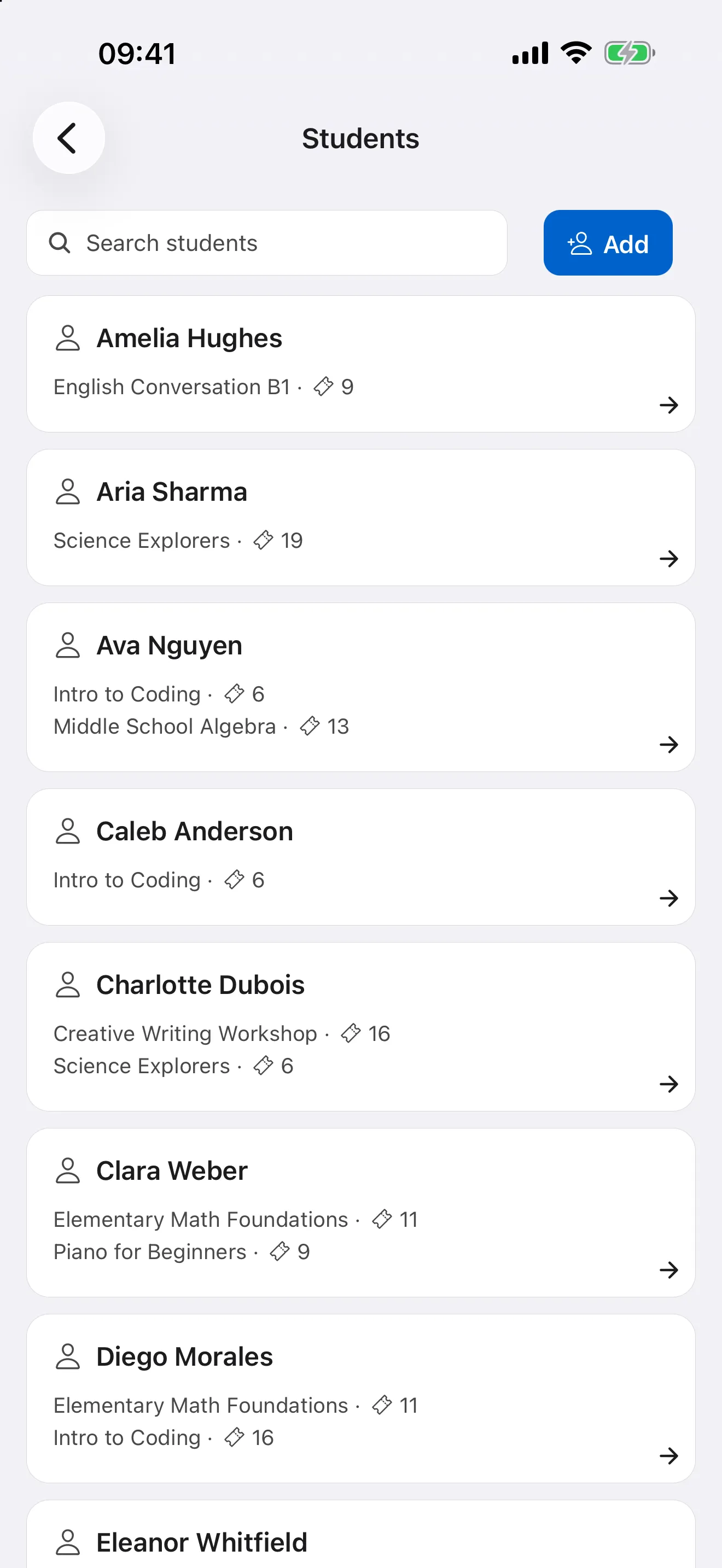Viewport: 722px width, 1568px height.
Task: Tap the person icon beside Amelia Hughes
Action: [68, 338]
